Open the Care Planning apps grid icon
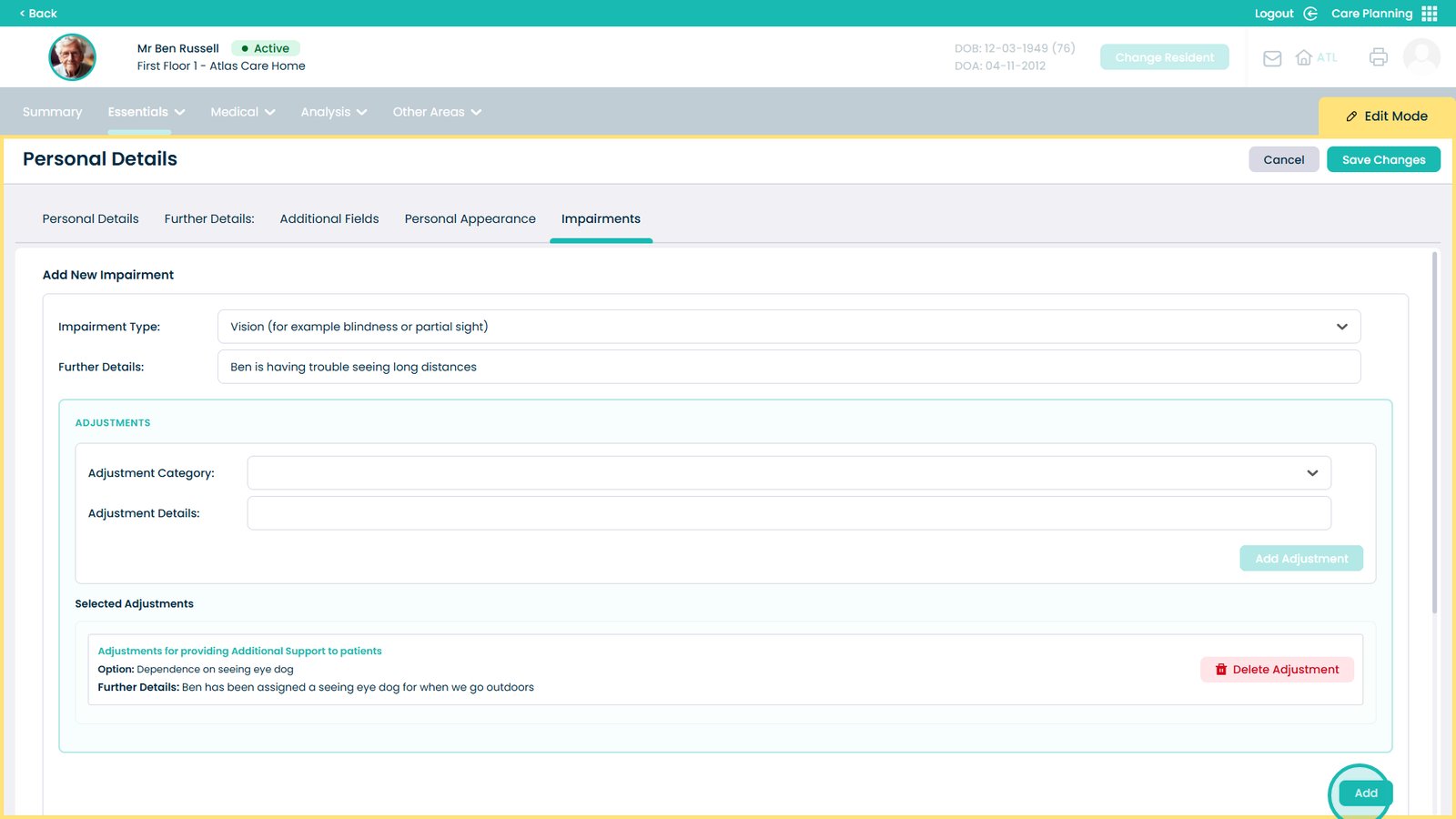The height and width of the screenshot is (819, 1456). (x=1430, y=14)
